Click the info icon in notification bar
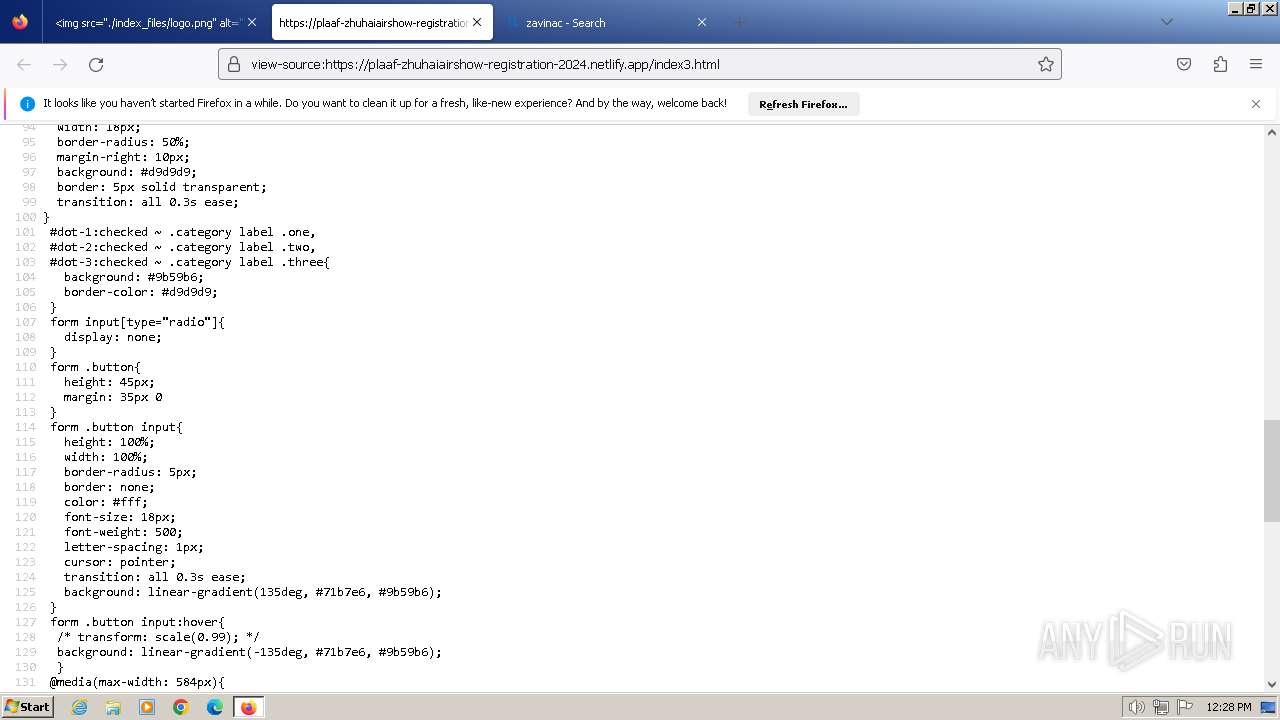Screen dimensions: 1280x720 point(27,104)
